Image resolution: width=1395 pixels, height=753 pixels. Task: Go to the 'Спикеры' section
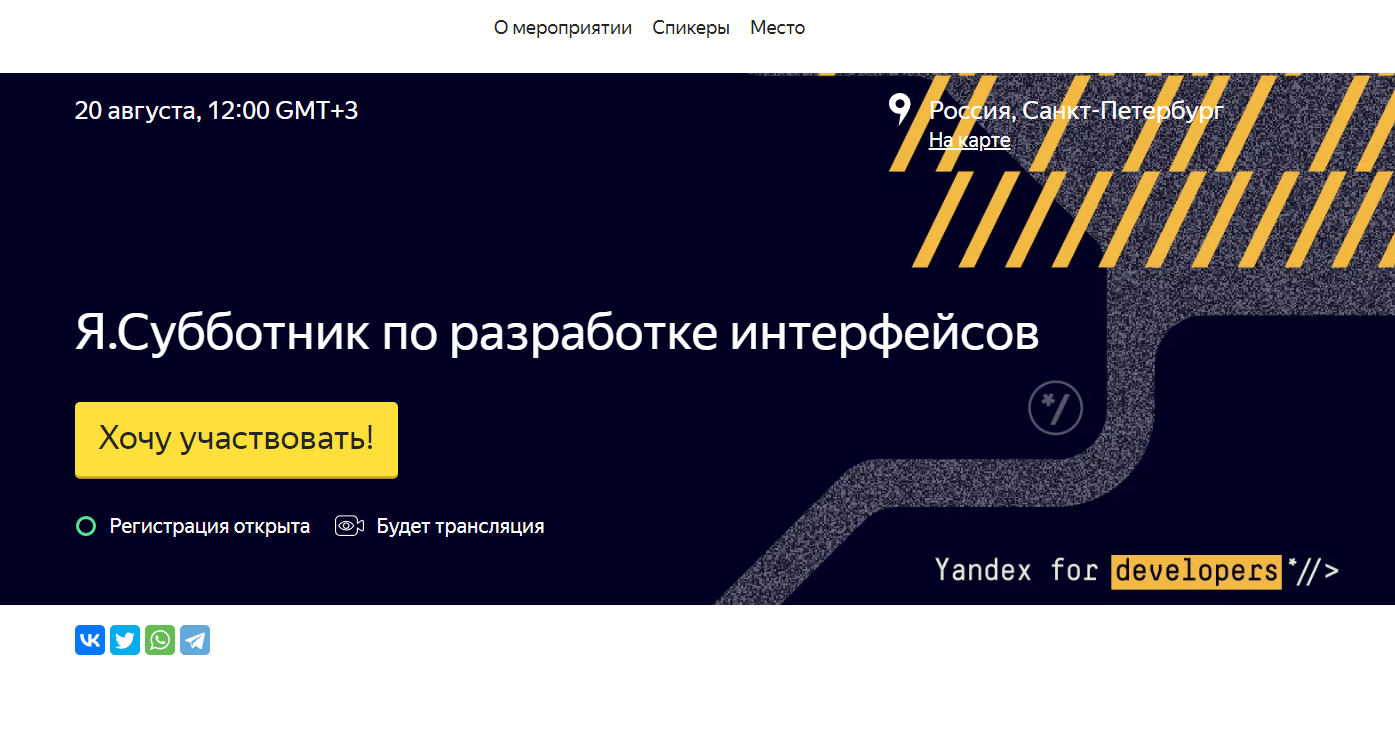click(x=691, y=28)
